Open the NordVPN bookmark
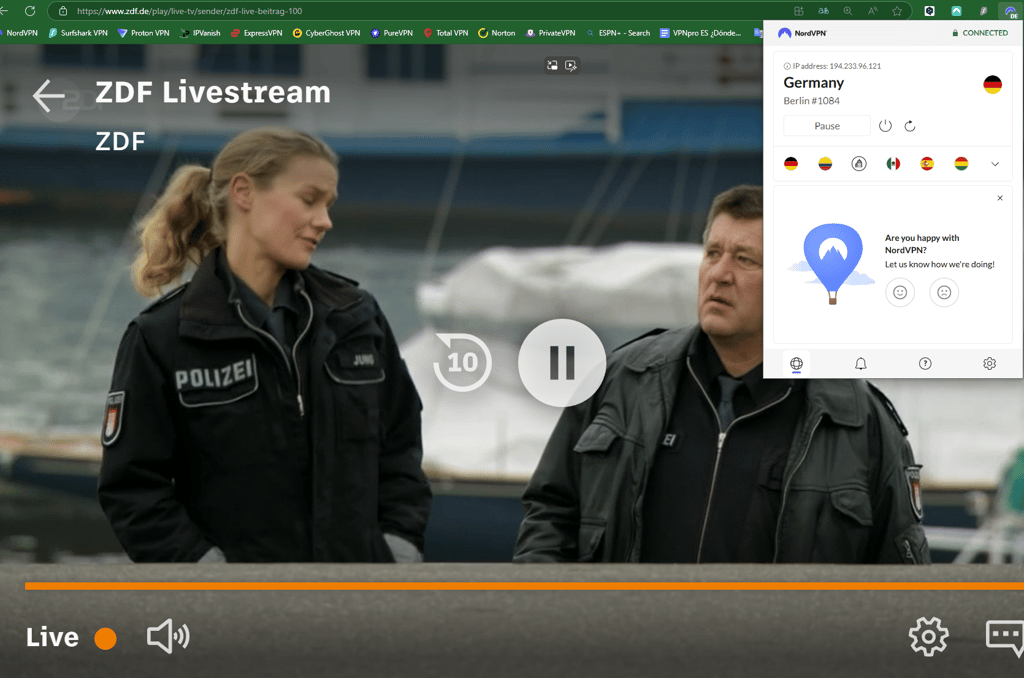This screenshot has height=678, width=1024. click(19, 33)
